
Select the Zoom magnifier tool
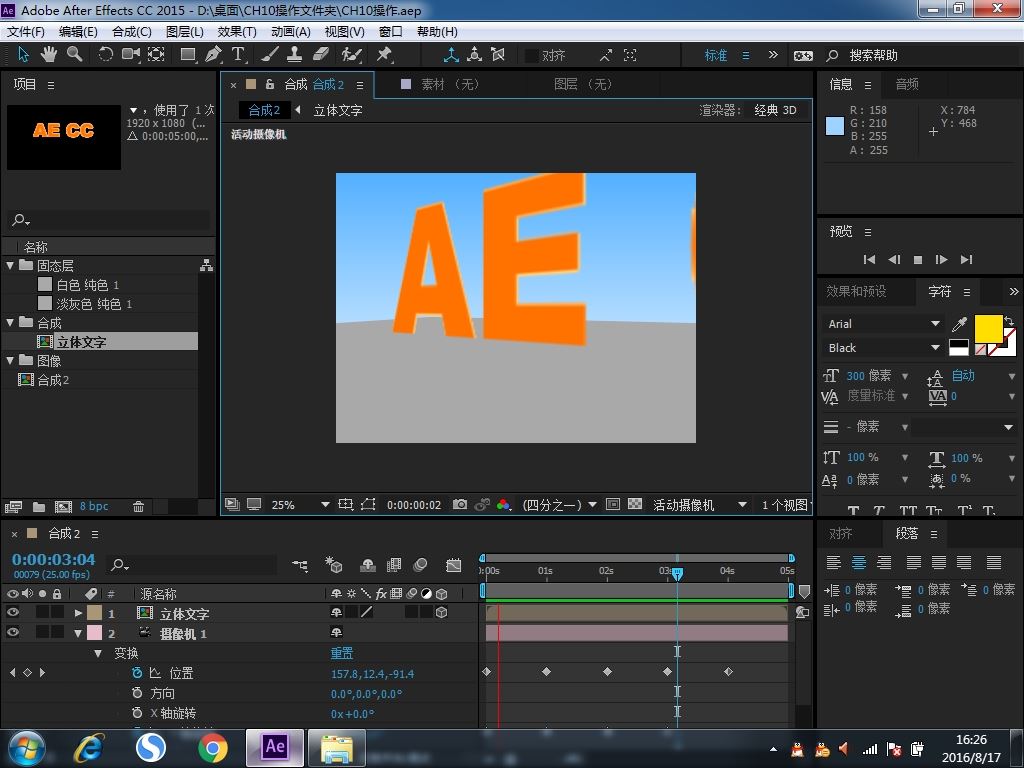click(74, 54)
